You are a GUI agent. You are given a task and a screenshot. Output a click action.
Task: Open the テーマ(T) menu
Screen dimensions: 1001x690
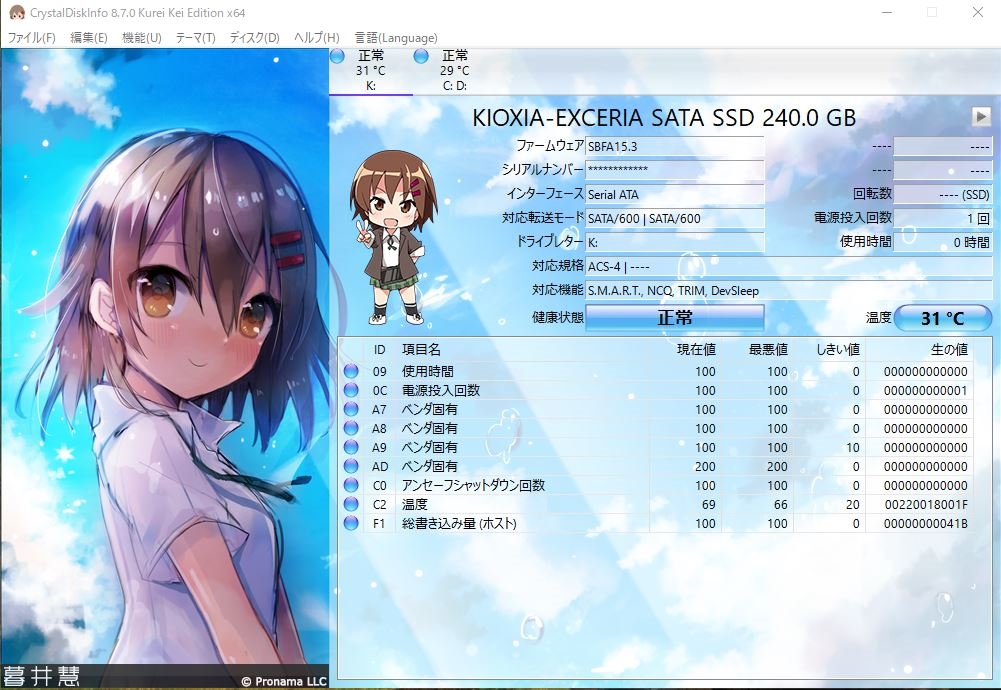click(x=195, y=38)
